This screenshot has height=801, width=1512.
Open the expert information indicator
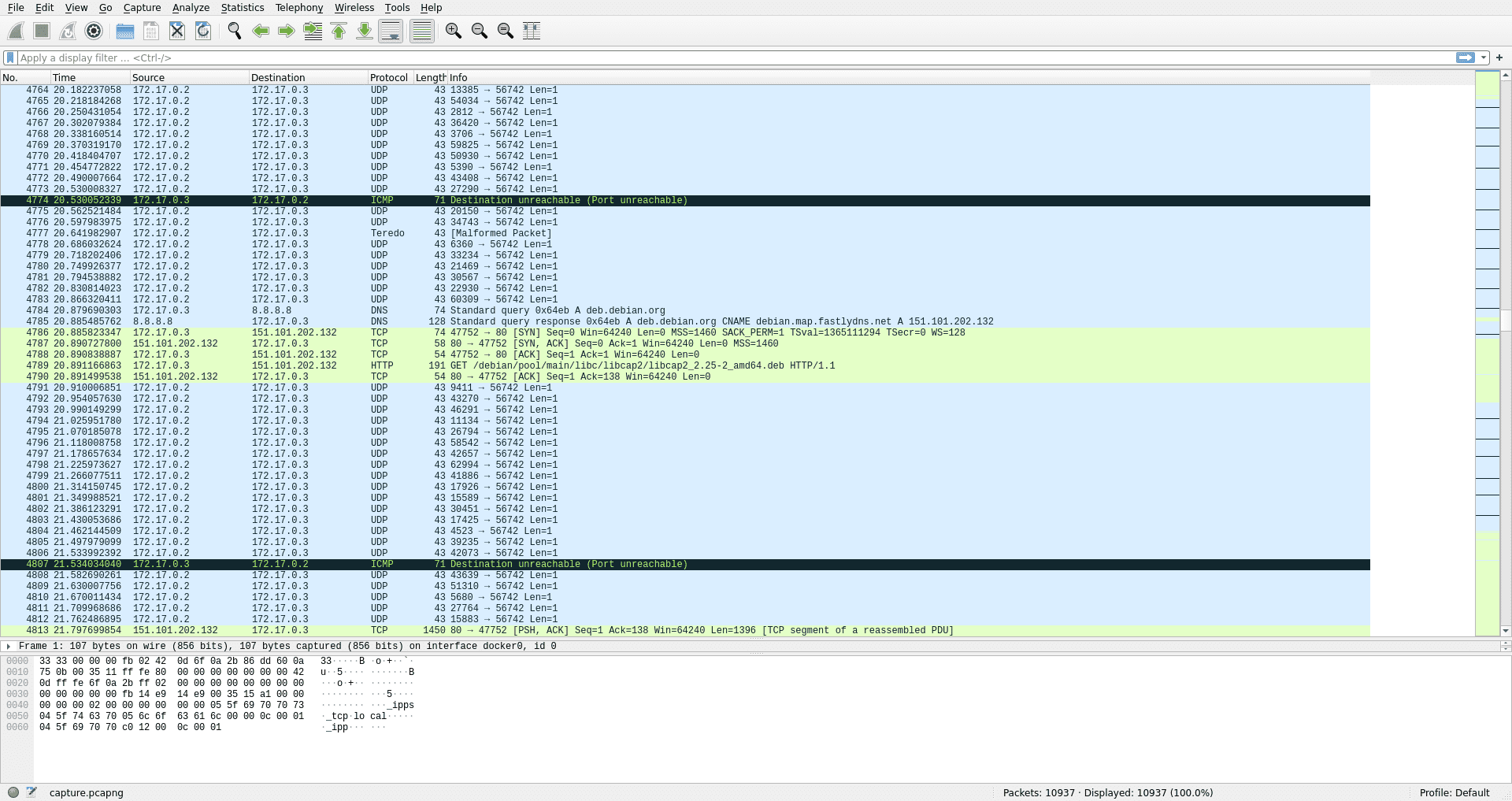pyautogui.click(x=13, y=792)
